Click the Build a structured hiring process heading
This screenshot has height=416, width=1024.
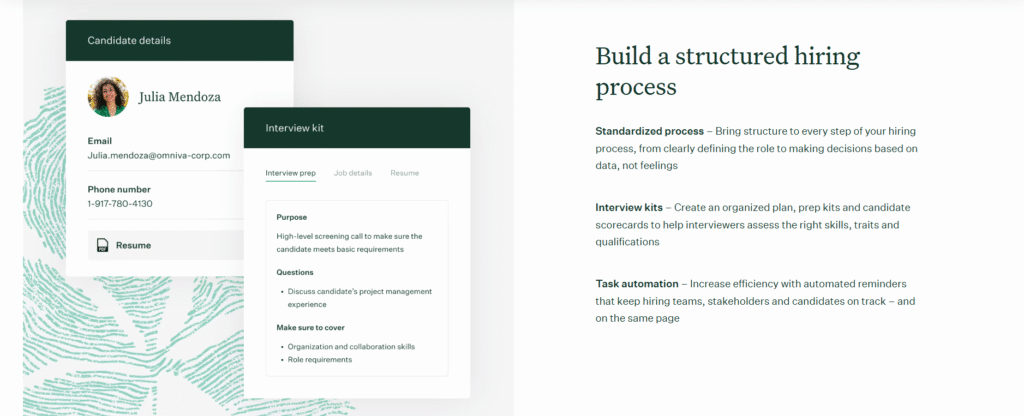pyautogui.click(x=728, y=72)
